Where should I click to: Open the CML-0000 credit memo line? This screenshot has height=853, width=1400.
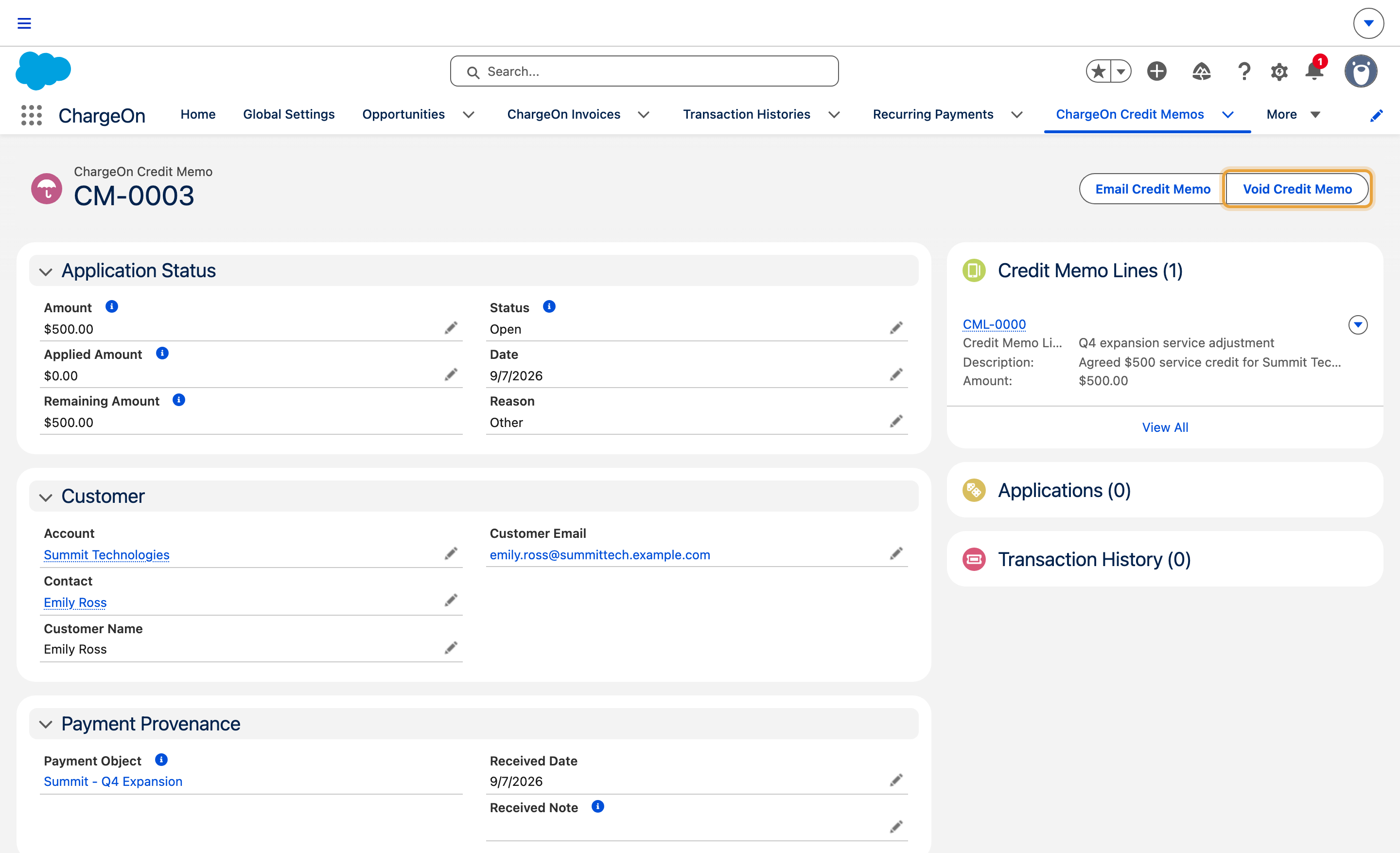(994, 324)
